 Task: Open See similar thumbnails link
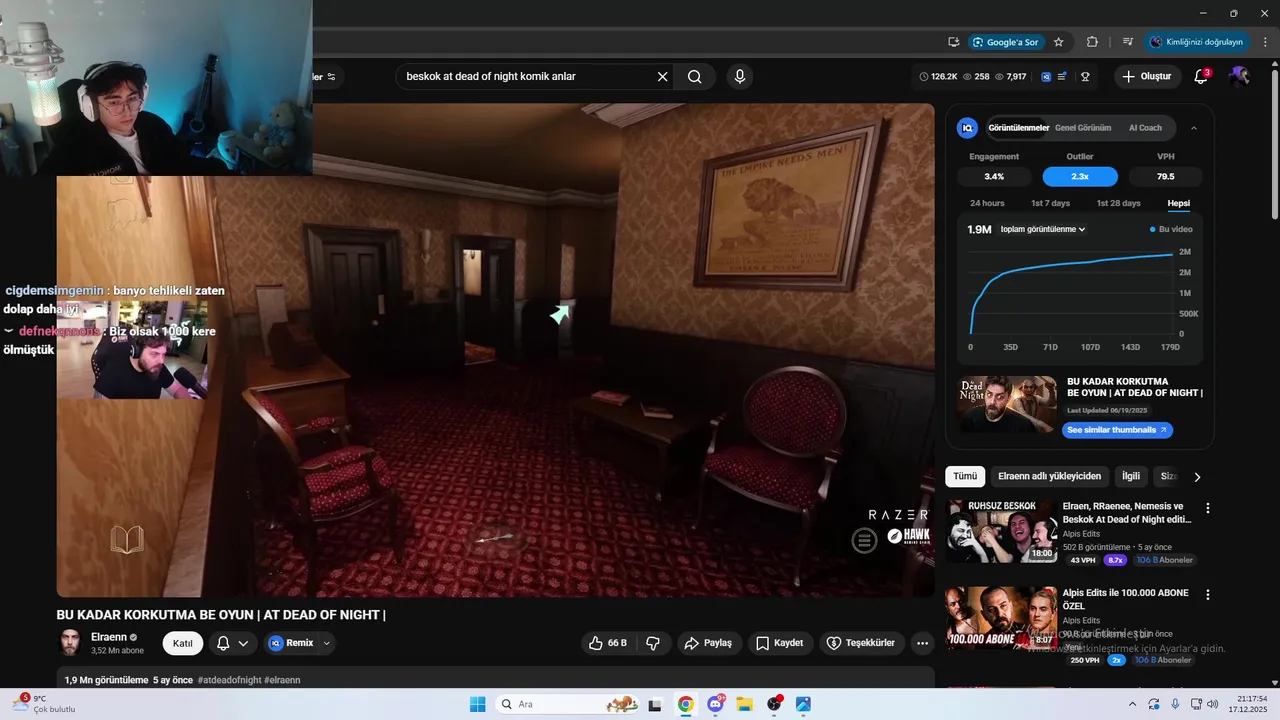coord(1117,430)
